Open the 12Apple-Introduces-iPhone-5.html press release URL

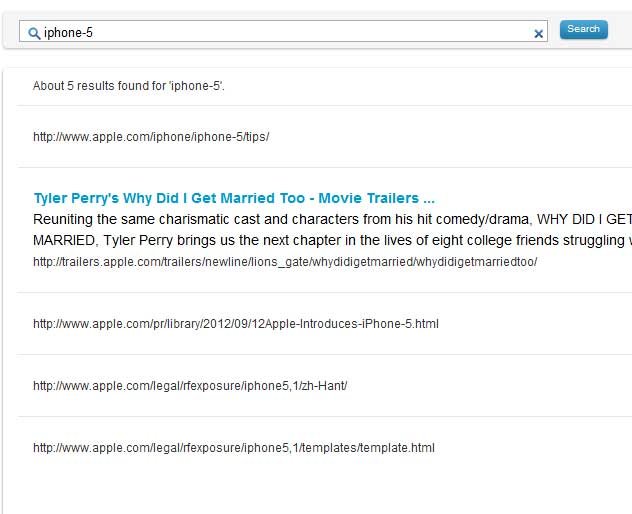pos(236,324)
